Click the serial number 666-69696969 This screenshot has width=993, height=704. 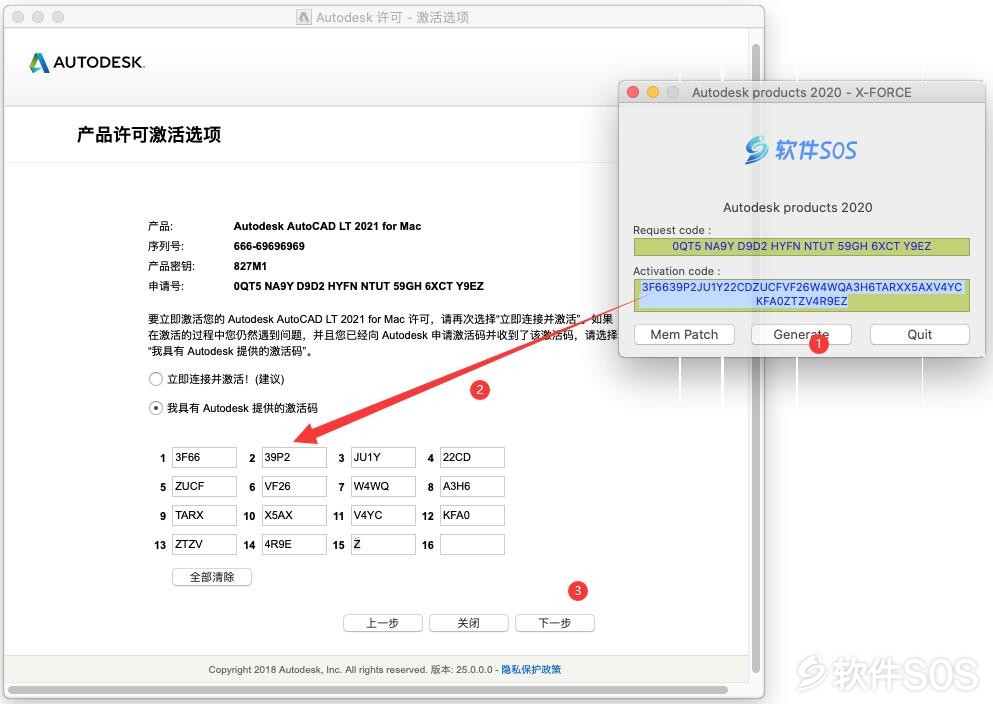coord(269,246)
